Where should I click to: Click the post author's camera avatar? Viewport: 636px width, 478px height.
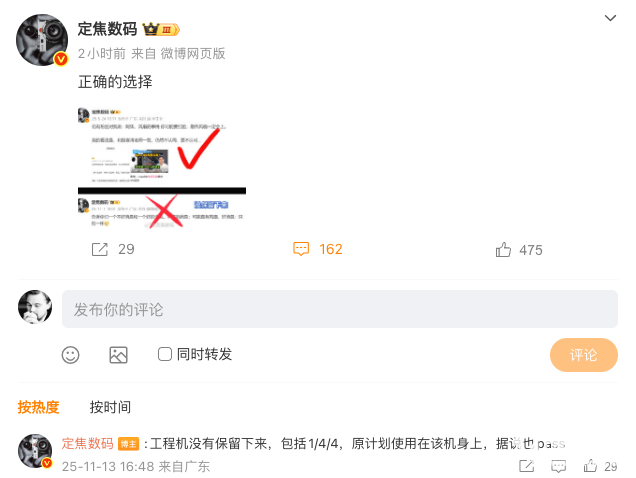click(42, 40)
